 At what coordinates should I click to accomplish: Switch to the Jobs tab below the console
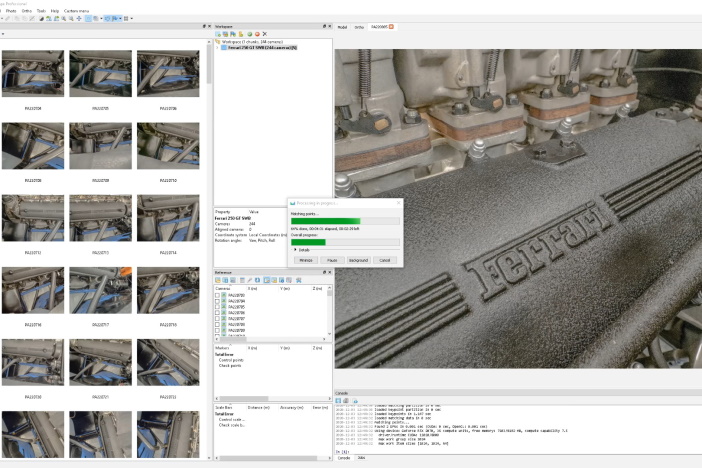click(x=361, y=458)
